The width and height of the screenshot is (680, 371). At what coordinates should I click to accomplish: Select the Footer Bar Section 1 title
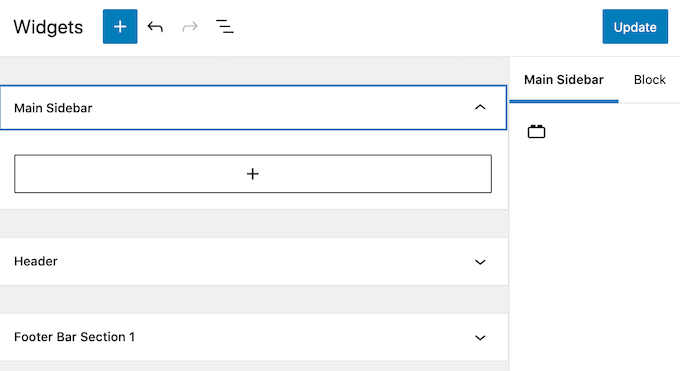(74, 337)
